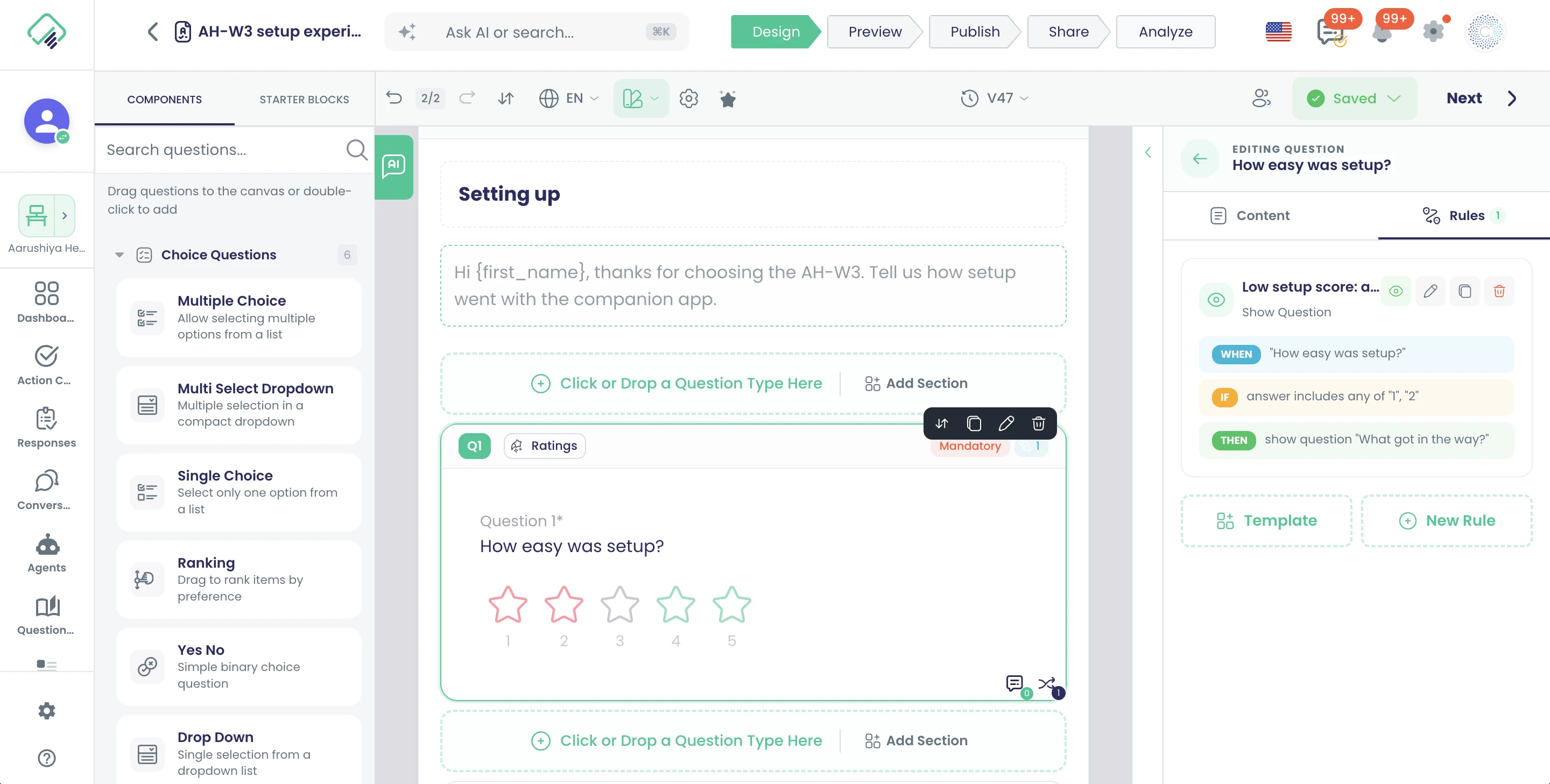This screenshot has height=784, width=1550.
Task: Select the fifth star rating
Action: [732, 604]
